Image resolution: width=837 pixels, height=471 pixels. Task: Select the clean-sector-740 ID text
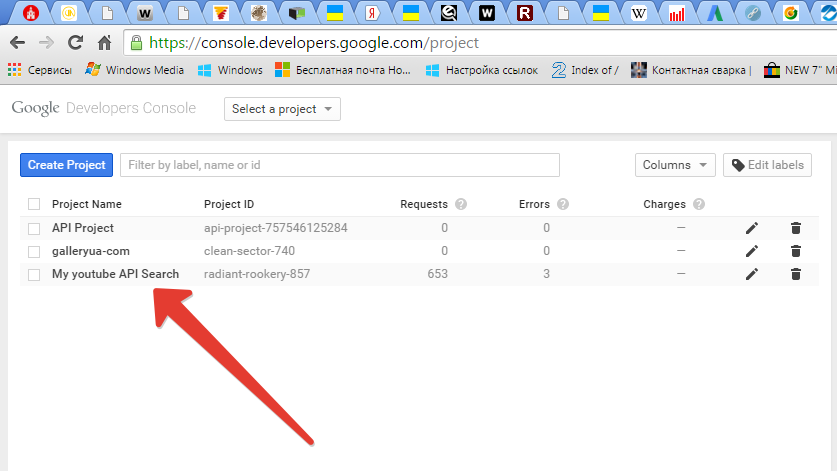point(249,251)
